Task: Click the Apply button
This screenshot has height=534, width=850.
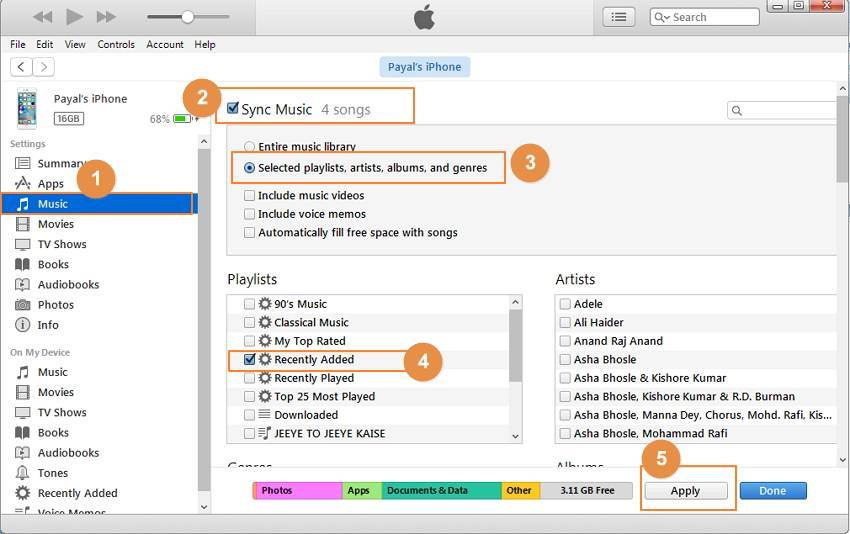Action: (685, 491)
